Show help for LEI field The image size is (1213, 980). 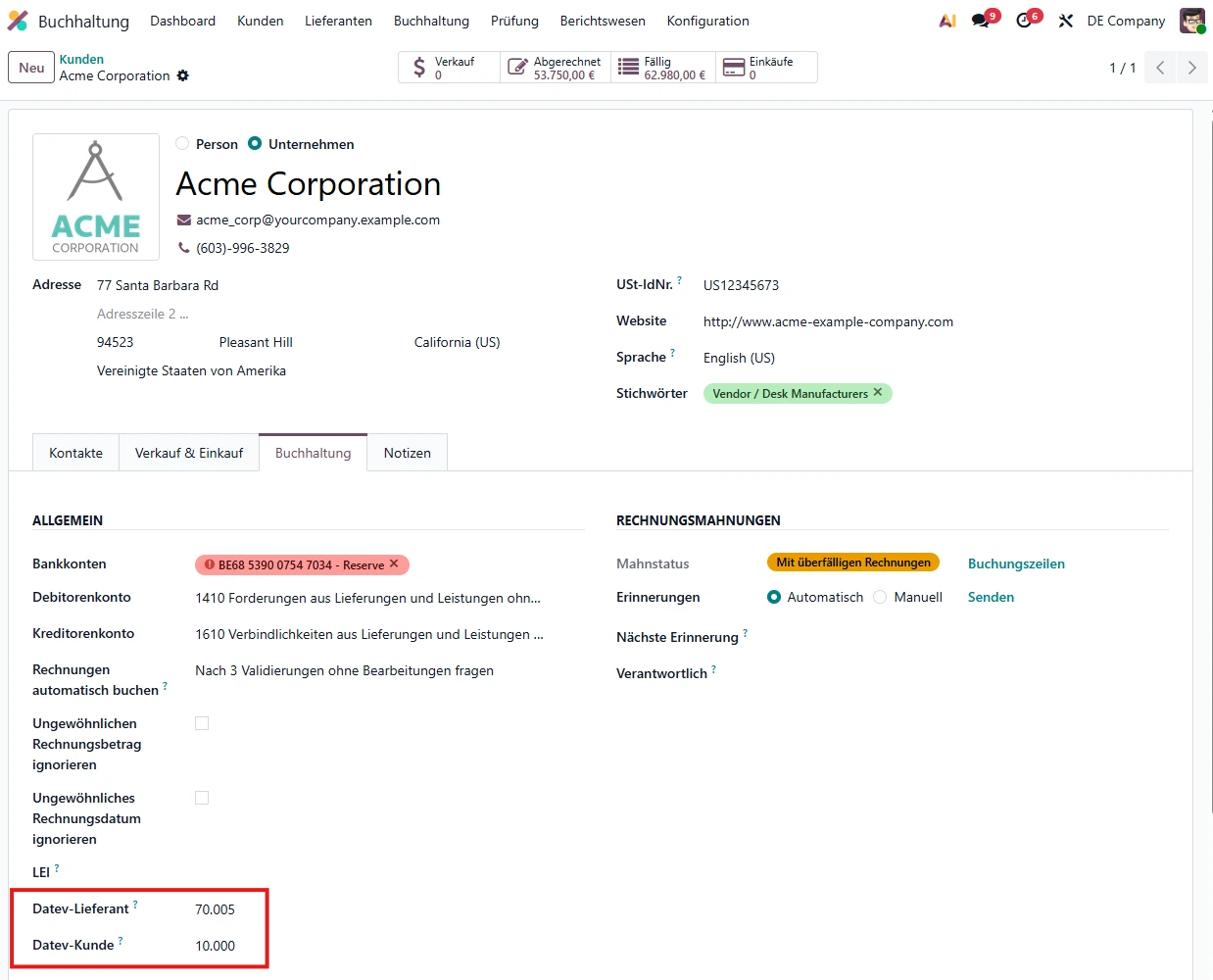[x=57, y=868]
